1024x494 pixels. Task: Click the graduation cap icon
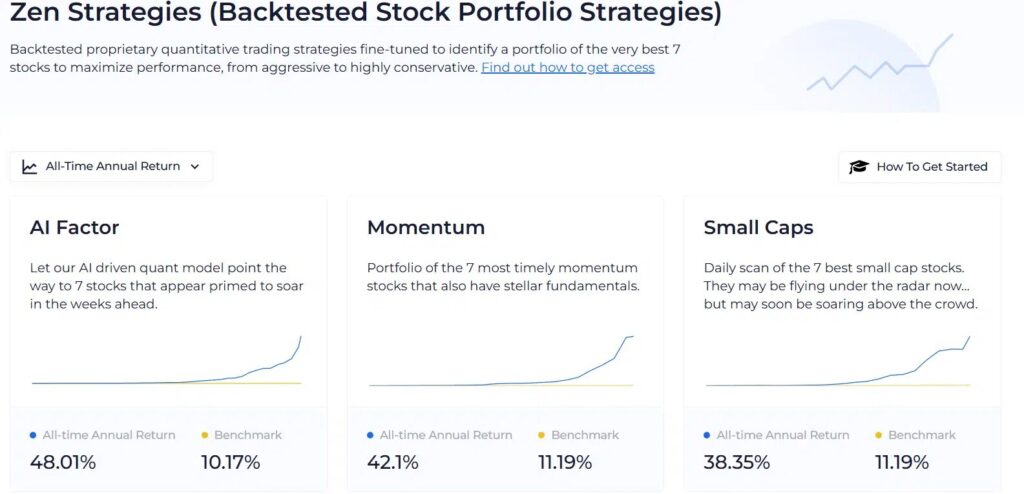click(x=859, y=167)
